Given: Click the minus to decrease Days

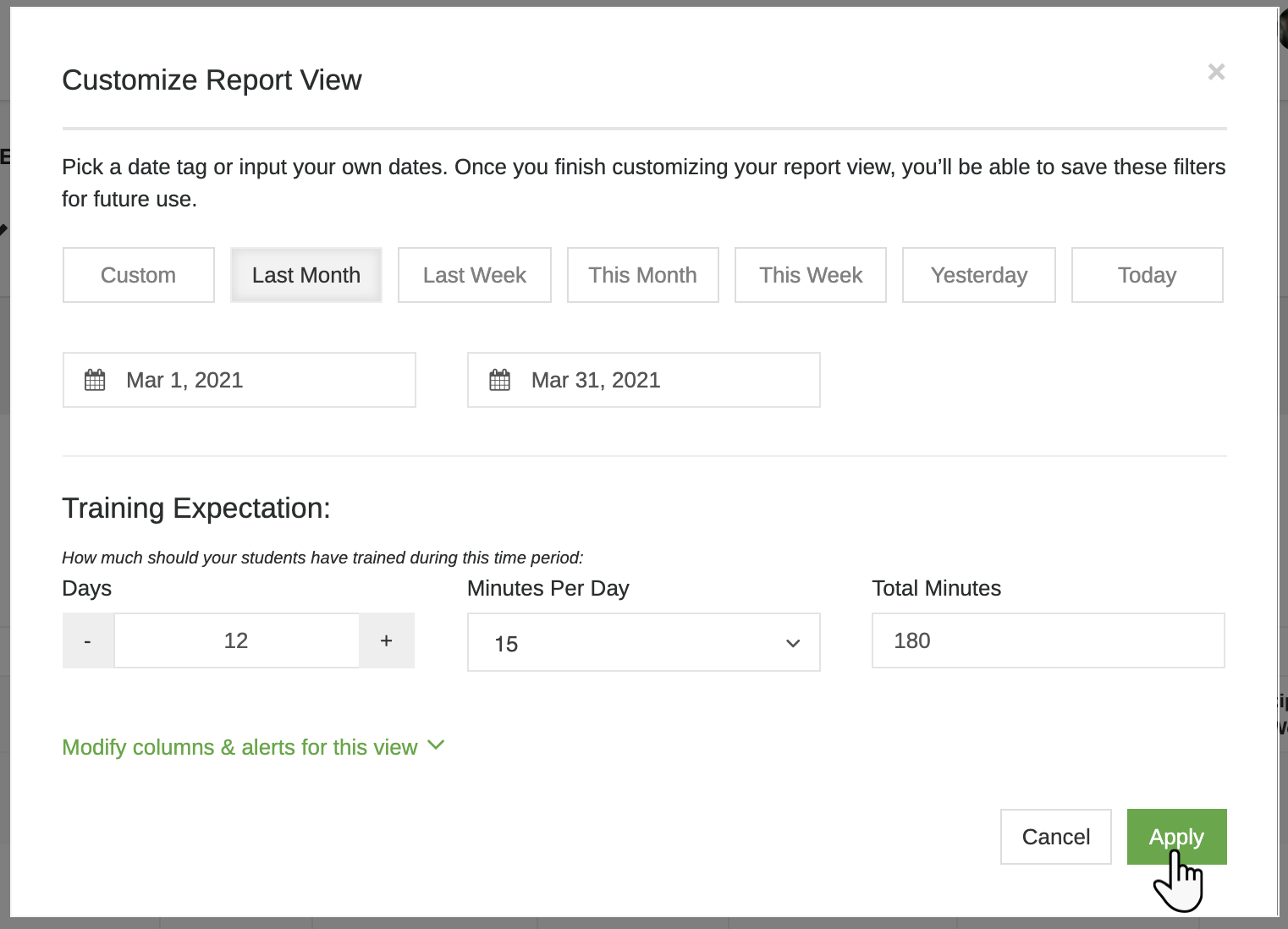Looking at the screenshot, I should (87, 640).
